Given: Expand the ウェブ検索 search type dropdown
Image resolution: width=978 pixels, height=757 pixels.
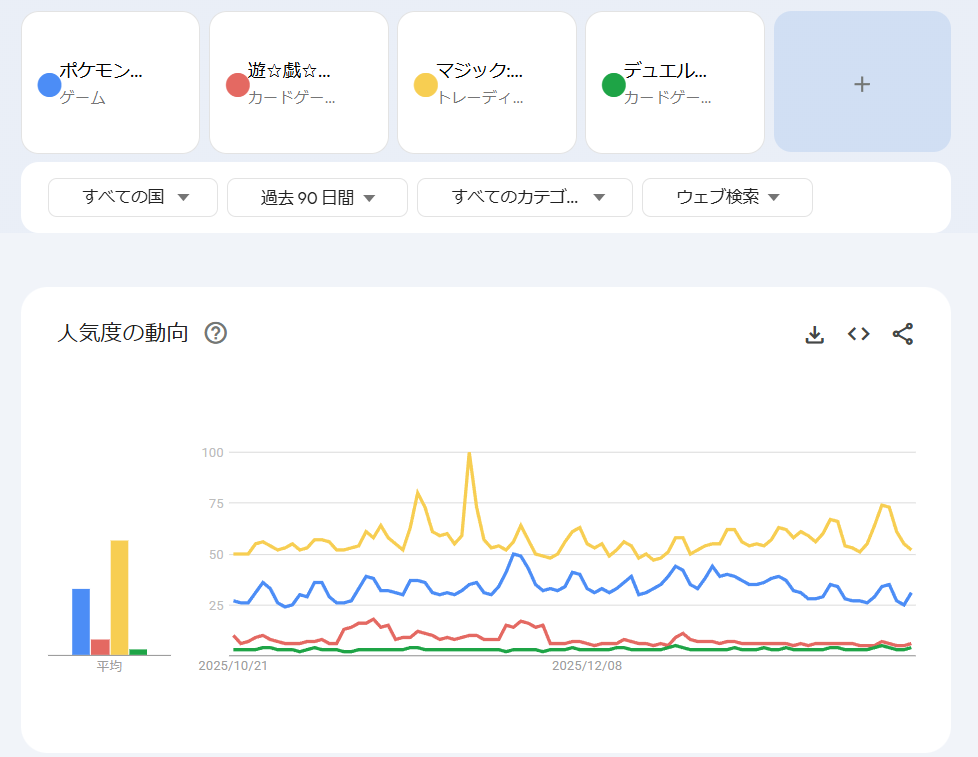Looking at the screenshot, I should [x=727, y=197].
